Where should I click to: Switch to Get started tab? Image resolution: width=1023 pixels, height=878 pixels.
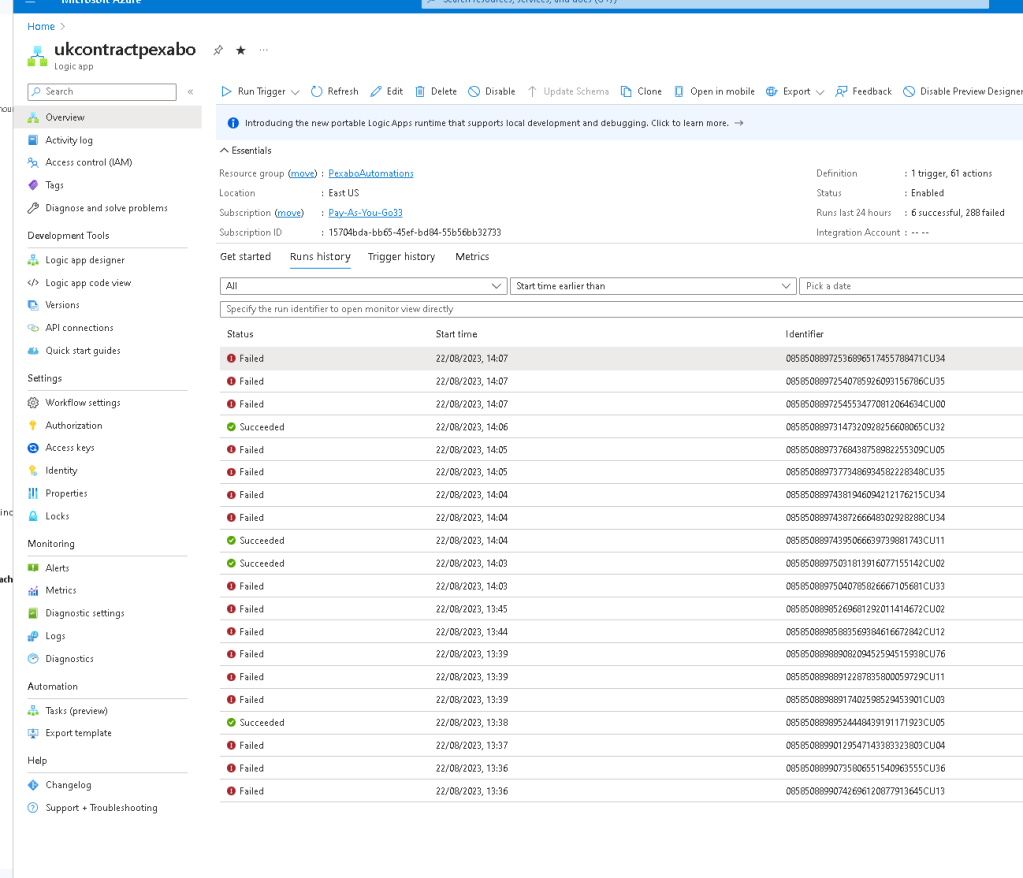245,257
